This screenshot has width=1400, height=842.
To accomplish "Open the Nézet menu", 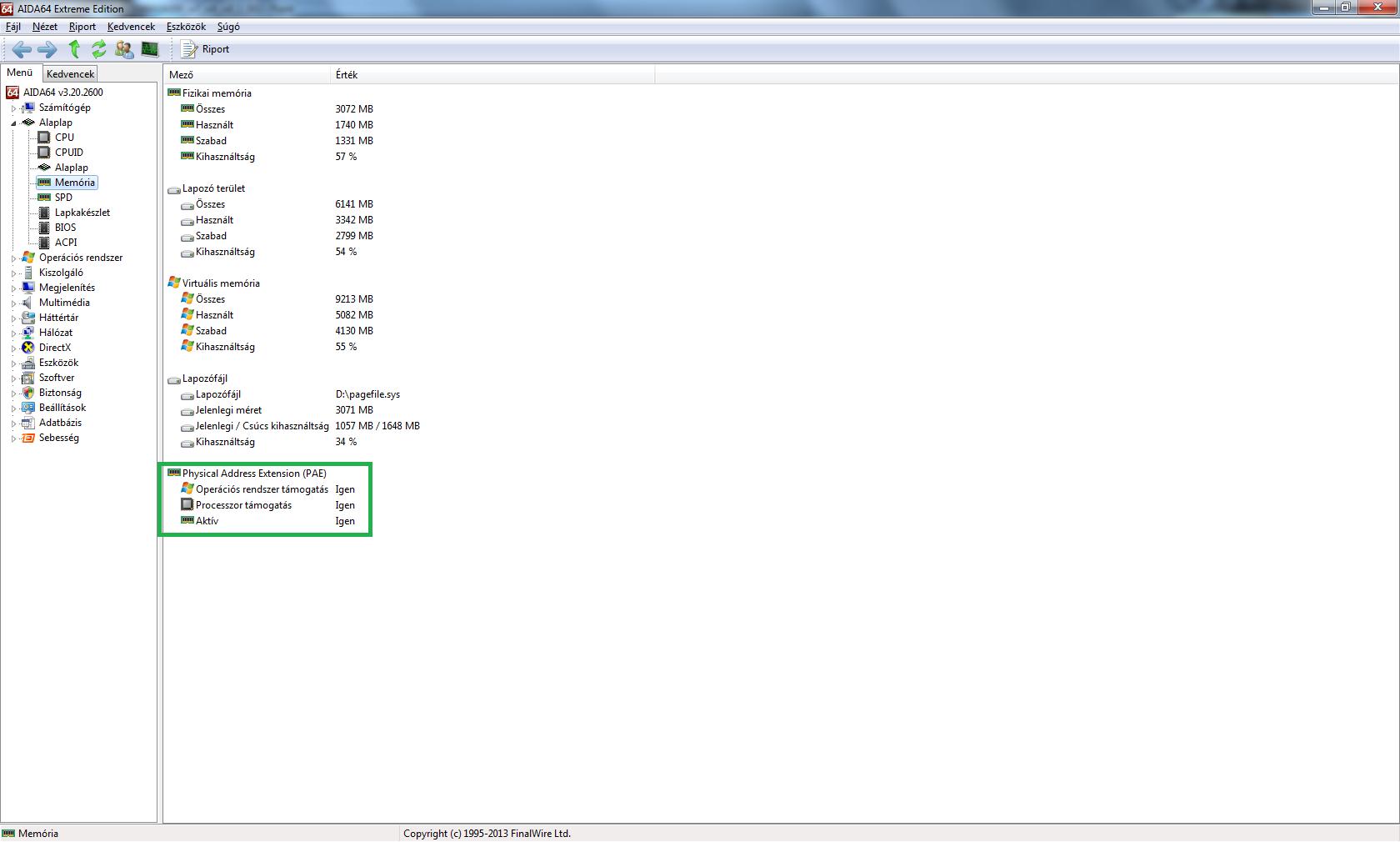I will coord(45,27).
